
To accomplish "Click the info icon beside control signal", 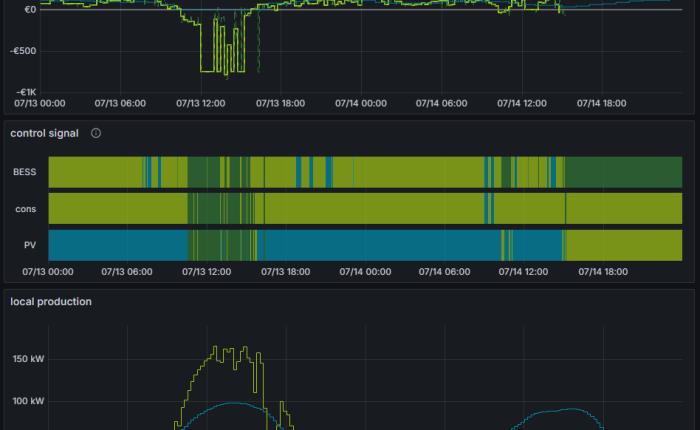I will 96,133.
